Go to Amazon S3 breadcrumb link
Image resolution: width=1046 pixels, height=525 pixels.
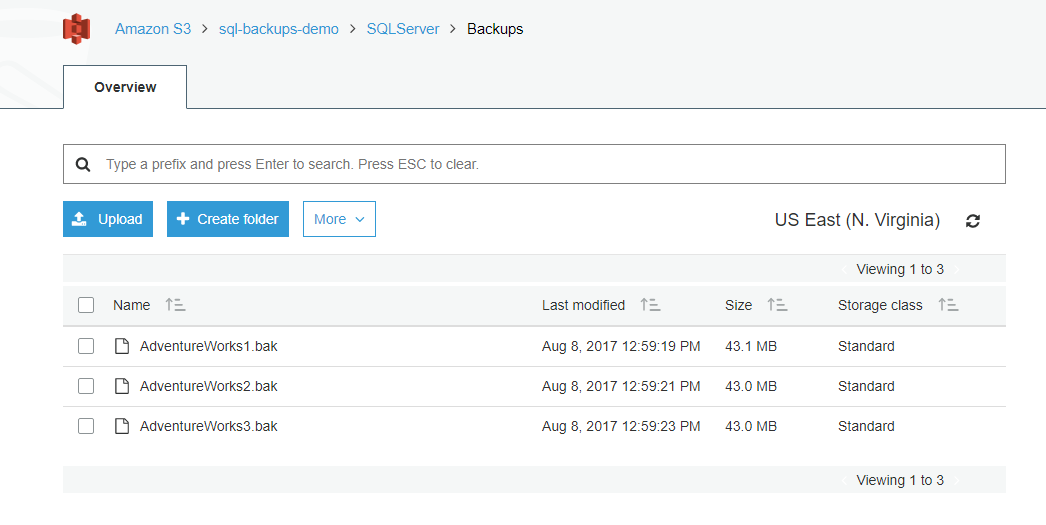(x=153, y=29)
